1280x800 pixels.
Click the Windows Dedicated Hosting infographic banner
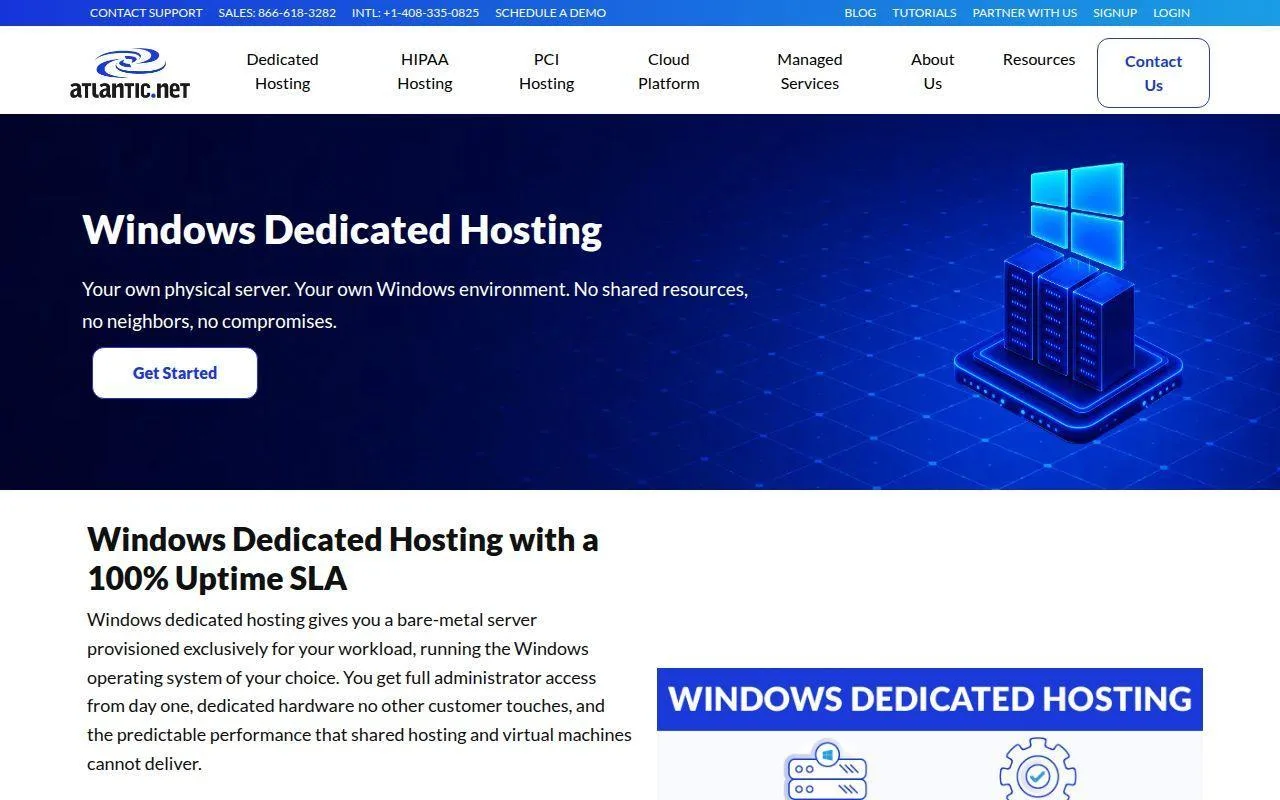930,699
